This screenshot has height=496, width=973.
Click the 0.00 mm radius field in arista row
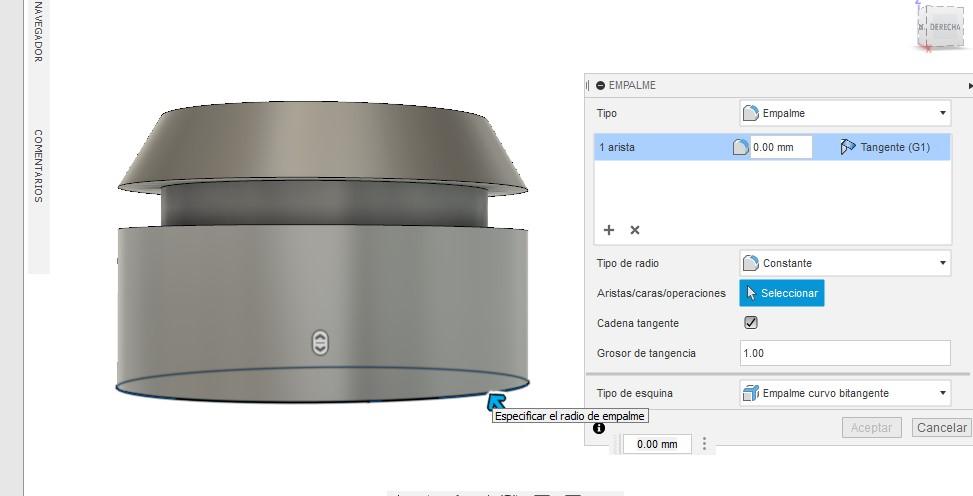(x=781, y=147)
